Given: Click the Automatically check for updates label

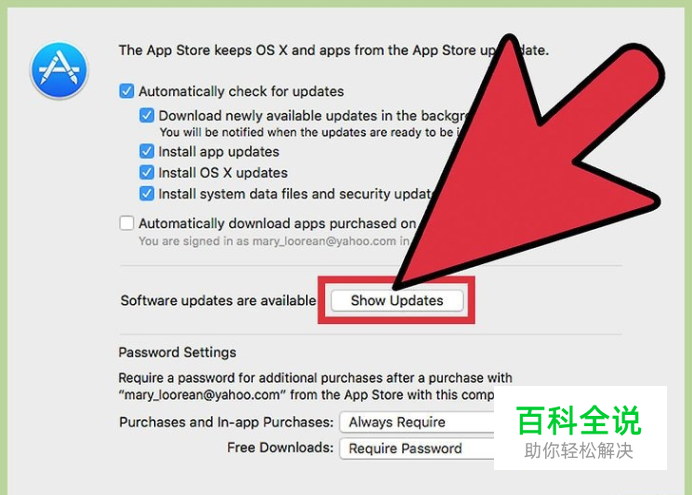Looking at the screenshot, I should pyautogui.click(x=241, y=91).
